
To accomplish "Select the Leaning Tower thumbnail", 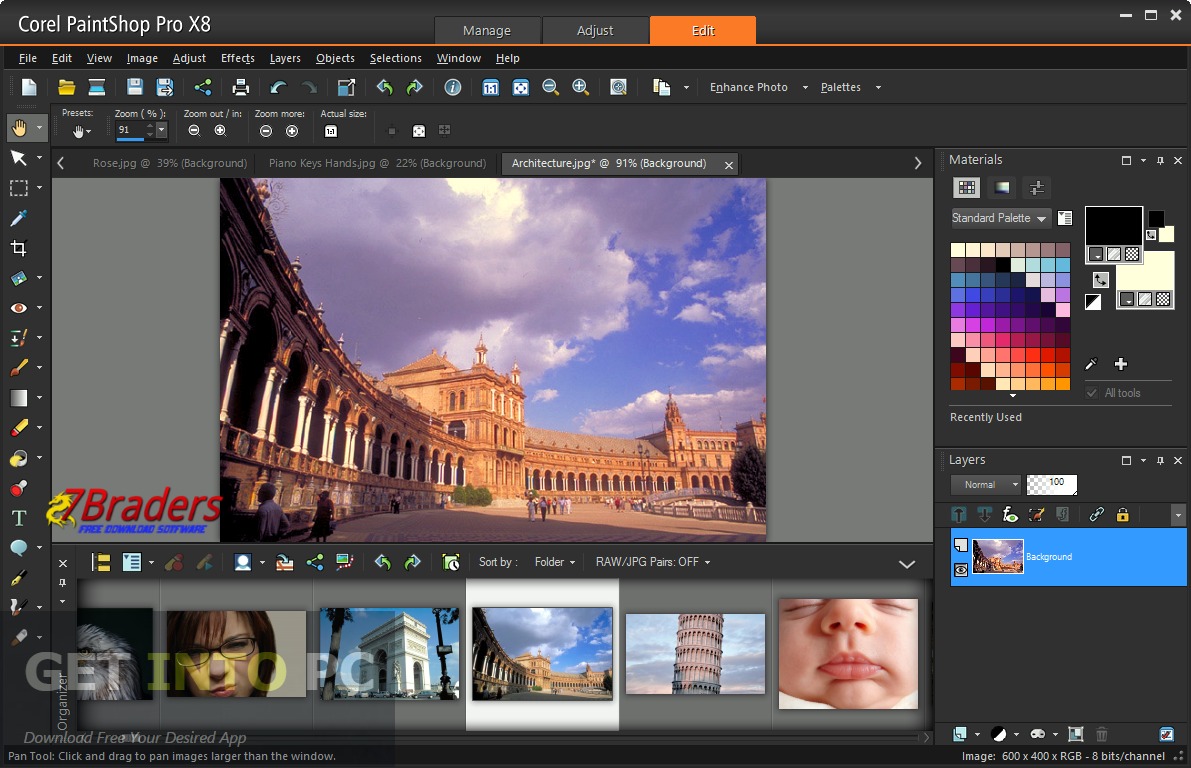I will (x=695, y=654).
